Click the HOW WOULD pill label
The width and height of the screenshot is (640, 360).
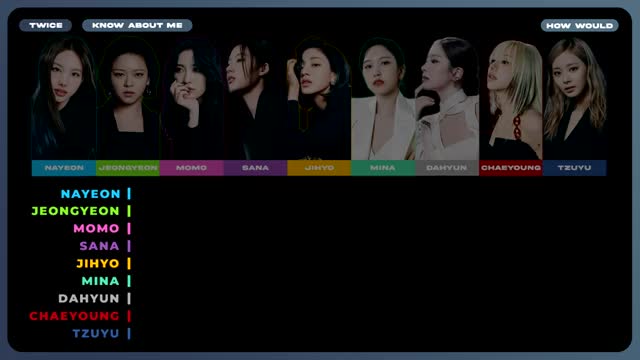click(580, 26)
